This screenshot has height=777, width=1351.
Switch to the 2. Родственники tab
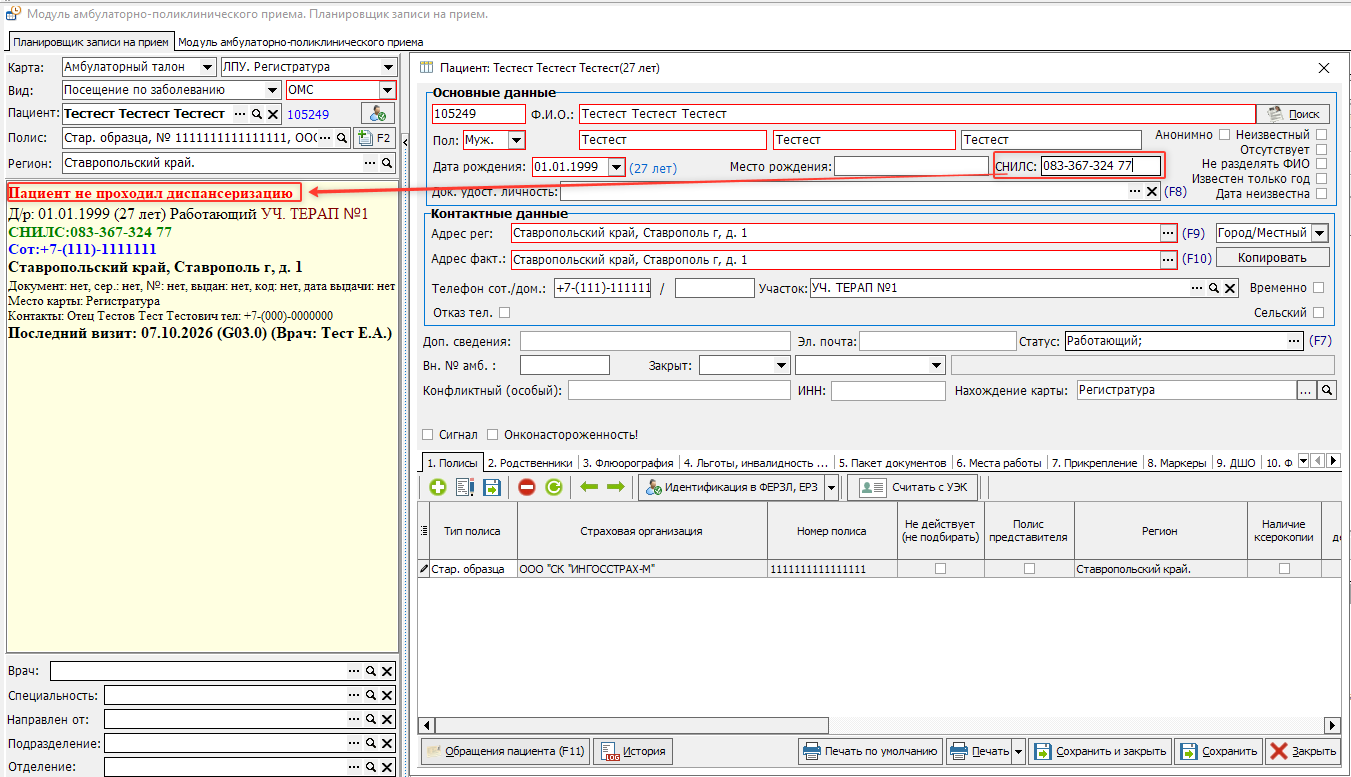530,463
